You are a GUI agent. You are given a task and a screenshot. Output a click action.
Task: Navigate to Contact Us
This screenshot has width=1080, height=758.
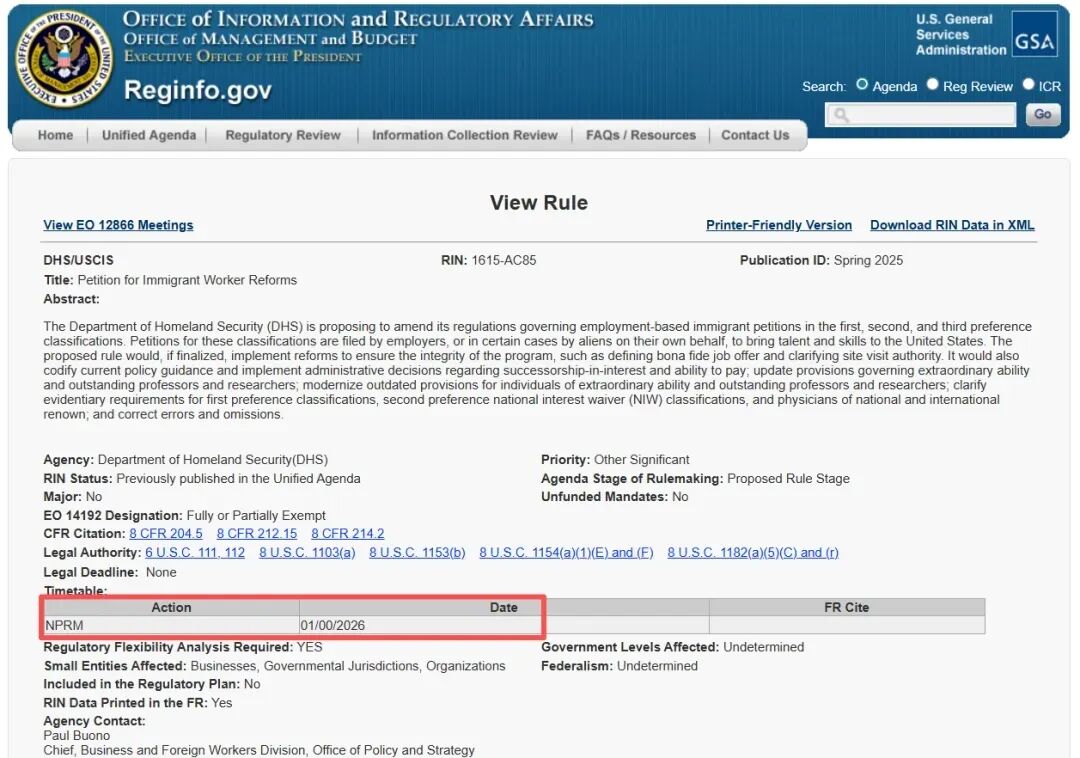pyautogui.click(x=755, y=135)
